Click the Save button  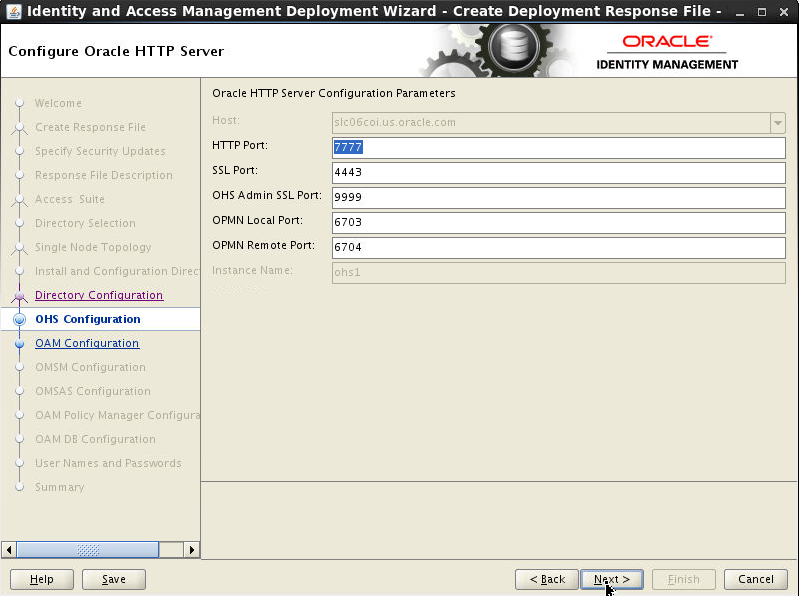click(114, 579)
